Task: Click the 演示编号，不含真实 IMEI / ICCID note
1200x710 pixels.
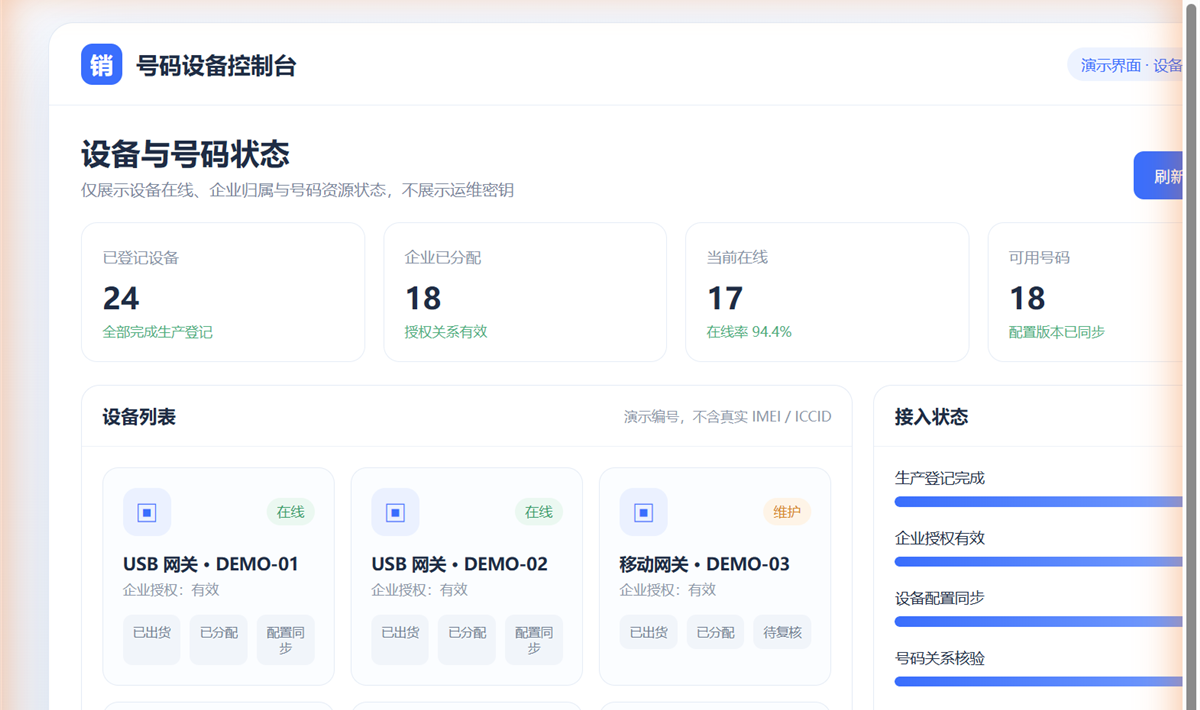Action: coord(728,417)
